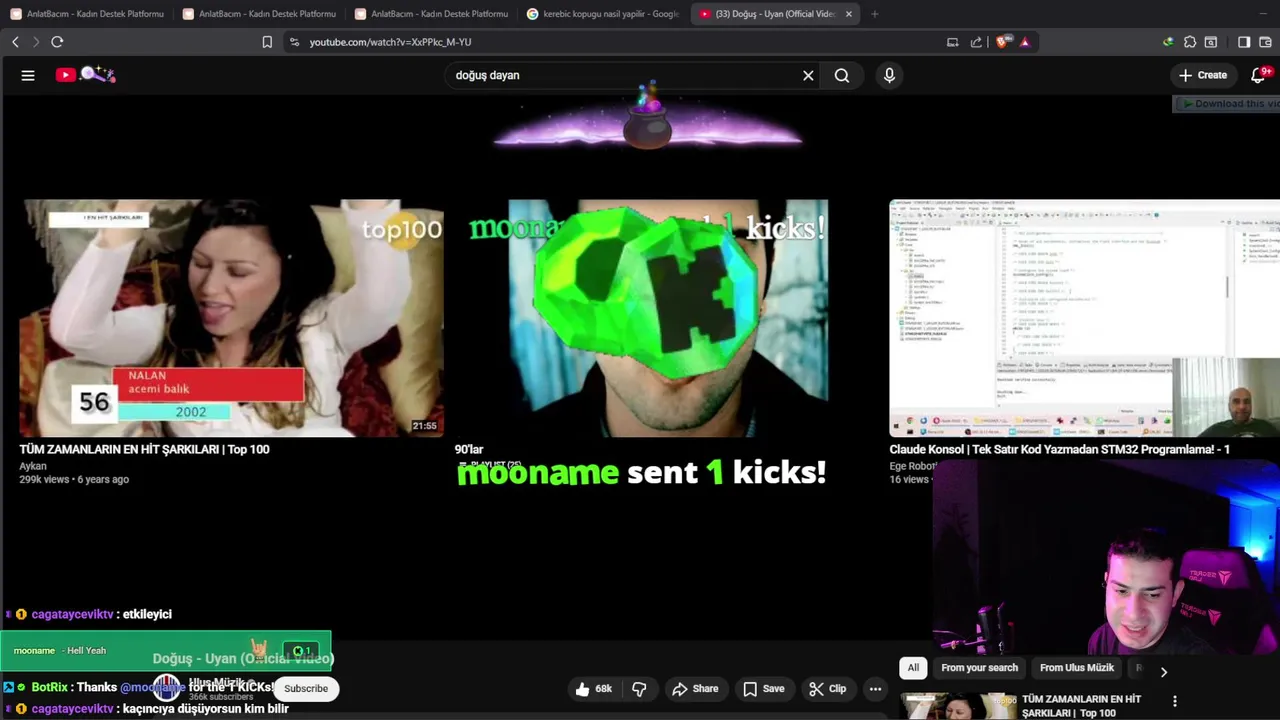Open the Claude Konsol video title link

tap(1059, 450)
